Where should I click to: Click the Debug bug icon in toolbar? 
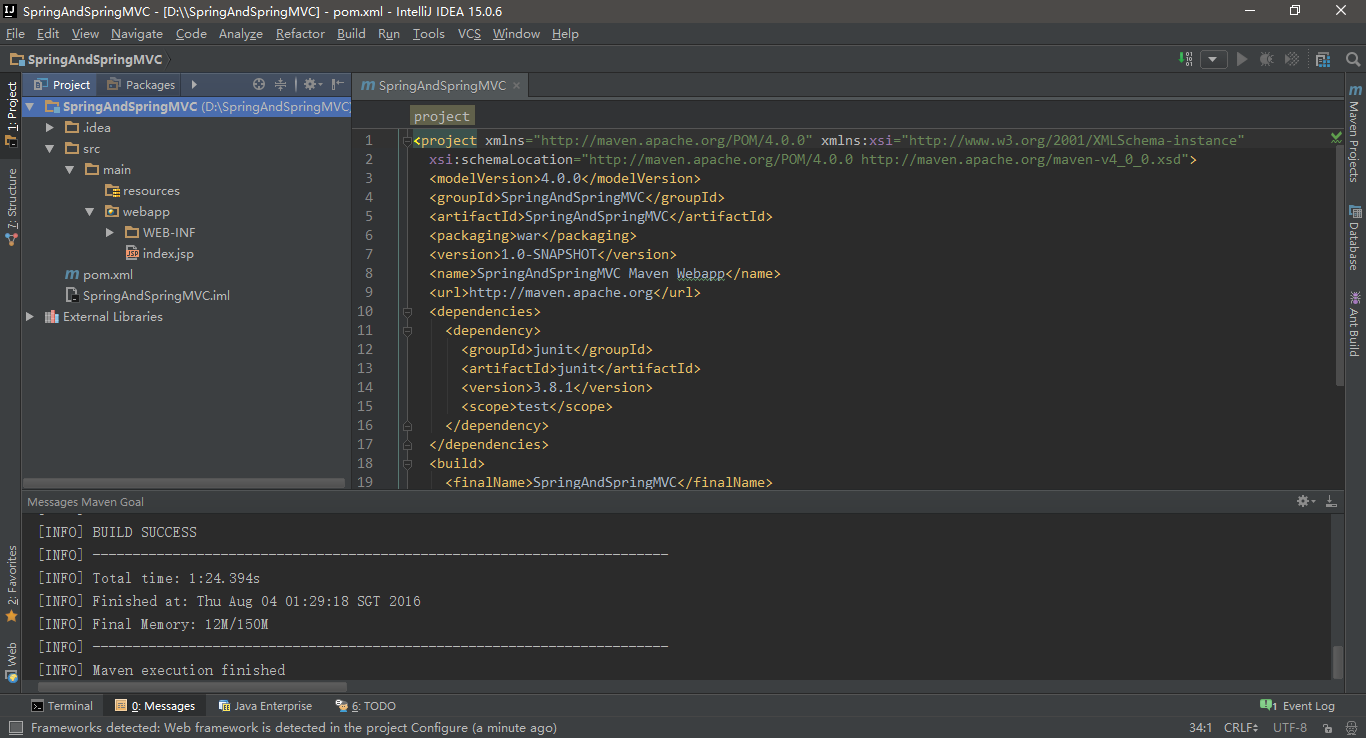[x=1267, y=59]
